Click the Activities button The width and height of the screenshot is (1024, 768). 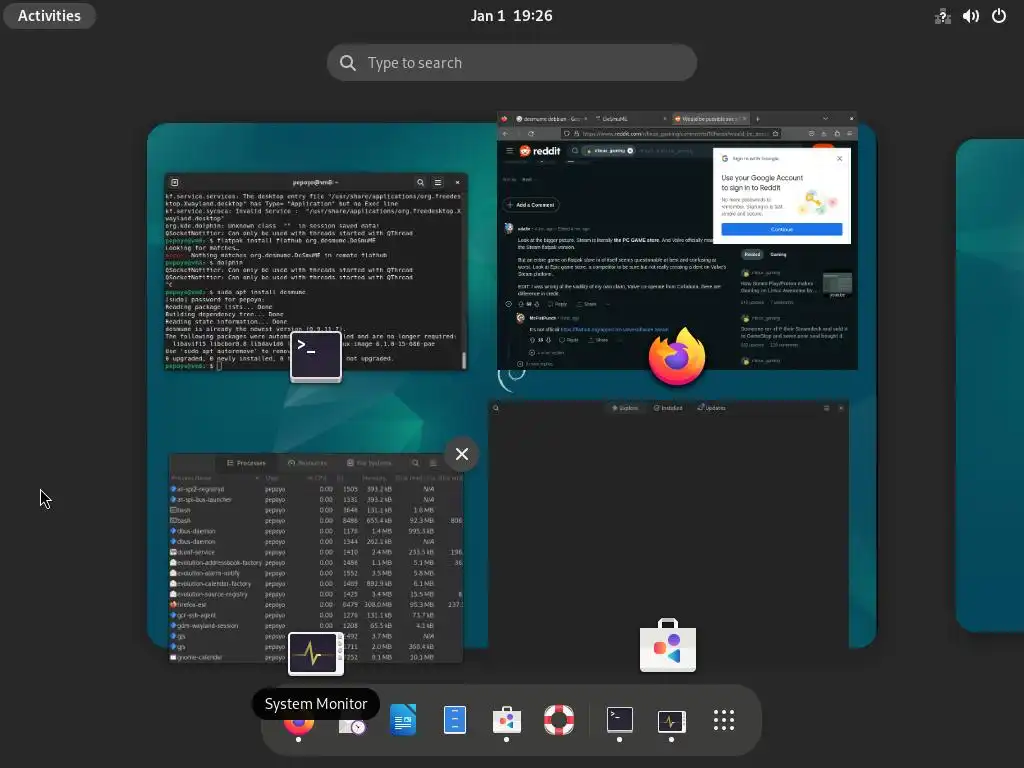click(x=49, y=16)
